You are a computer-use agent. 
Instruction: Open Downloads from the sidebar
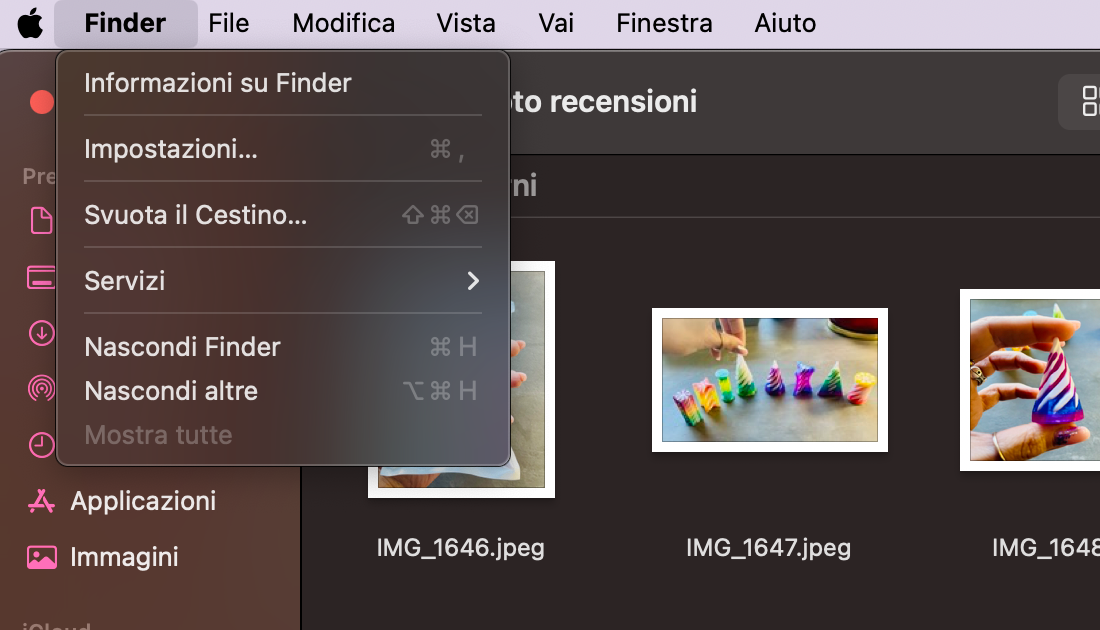[x=40, y=333]
